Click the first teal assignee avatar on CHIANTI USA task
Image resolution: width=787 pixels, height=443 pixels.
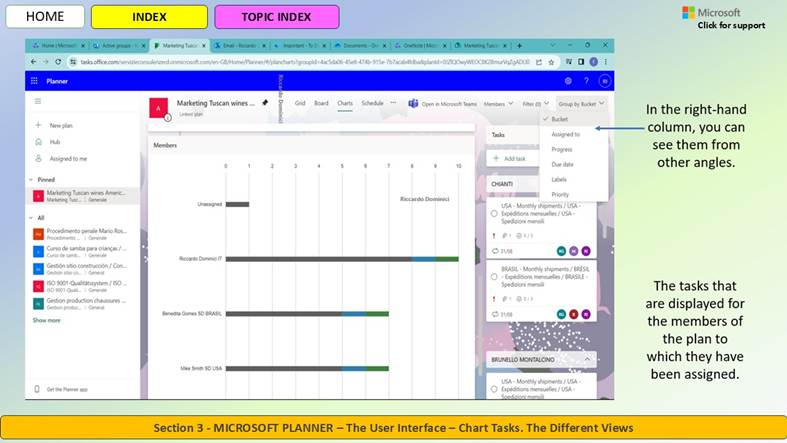click(562, 251)
